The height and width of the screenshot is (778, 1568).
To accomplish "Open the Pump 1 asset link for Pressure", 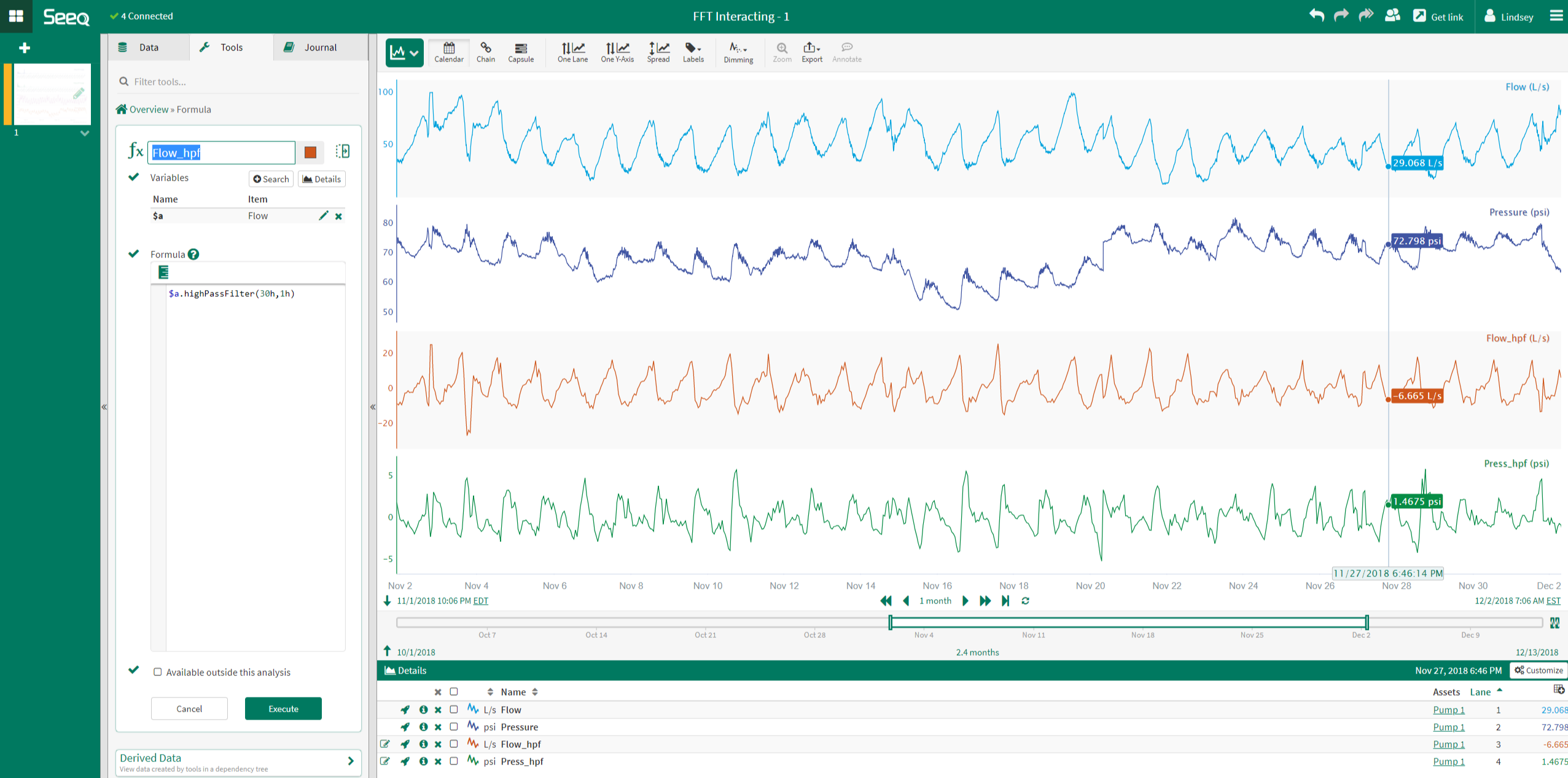I will click(1448, 727).
